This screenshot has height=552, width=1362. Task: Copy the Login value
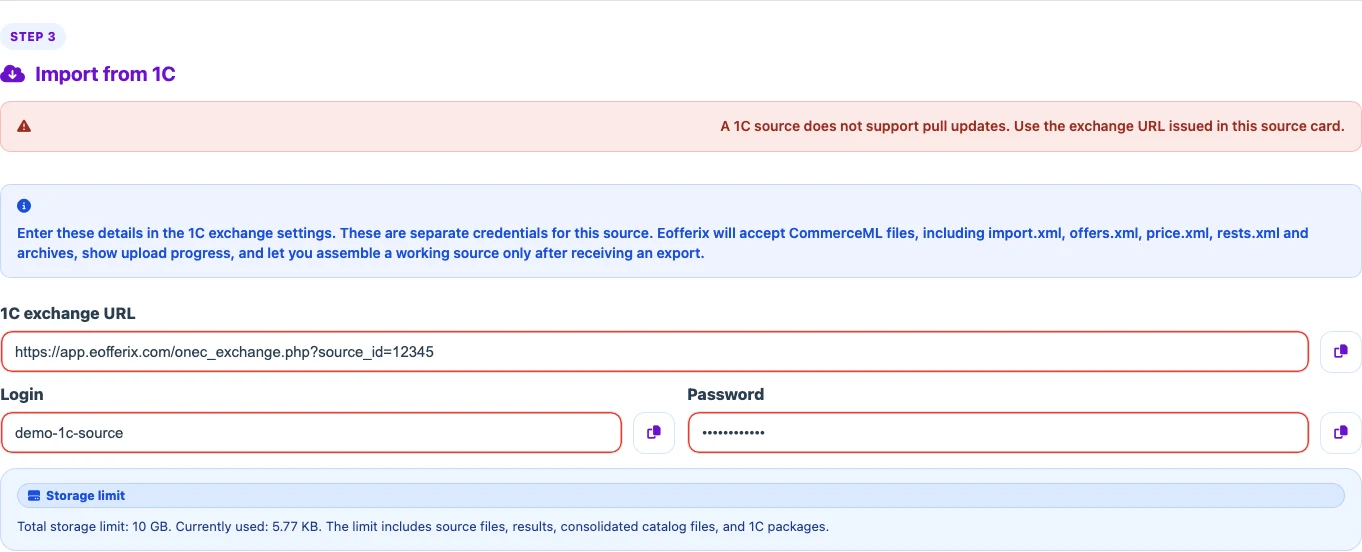pos(654,432)
